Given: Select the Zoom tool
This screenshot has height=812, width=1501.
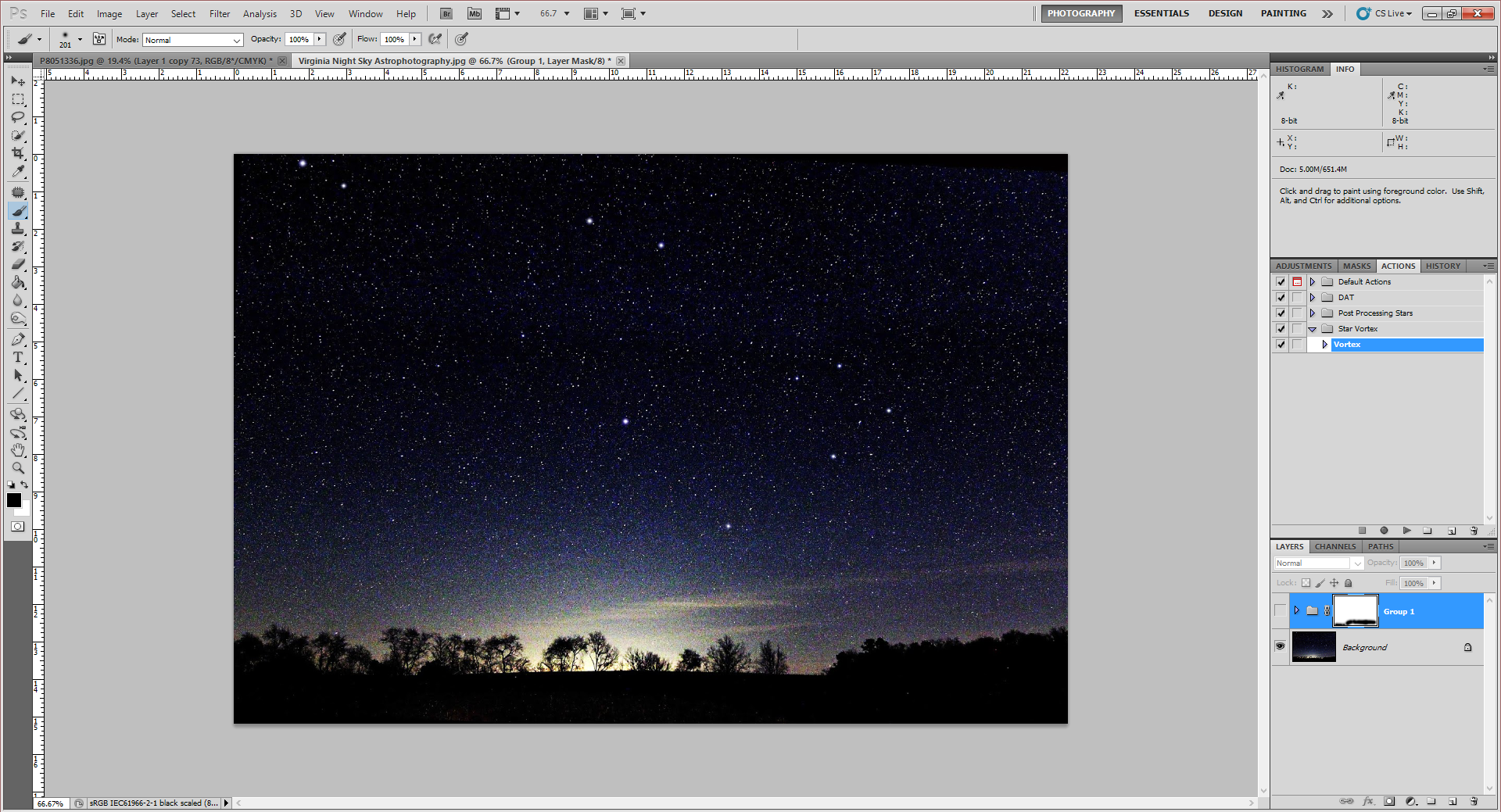Looking at the screenshot, I should coord(18,468).
